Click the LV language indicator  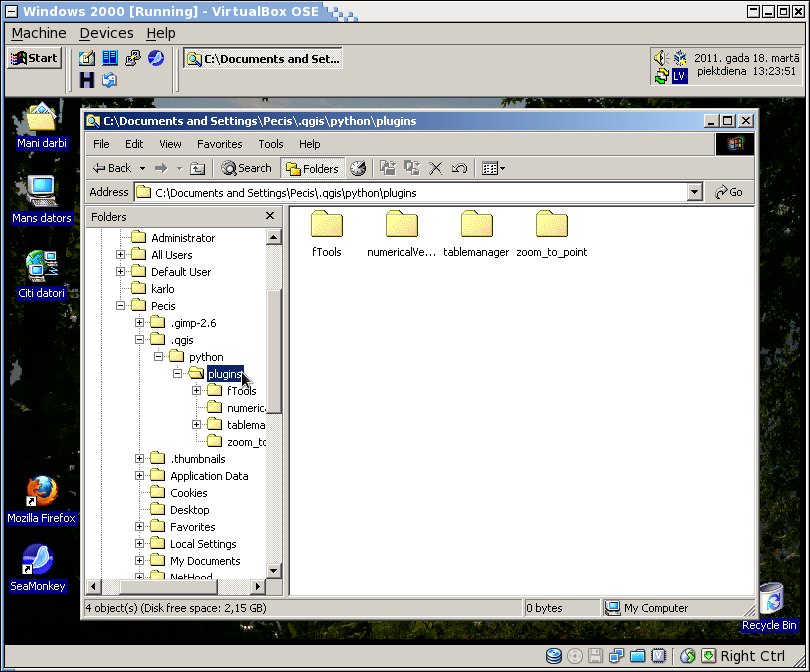(679, 76)
